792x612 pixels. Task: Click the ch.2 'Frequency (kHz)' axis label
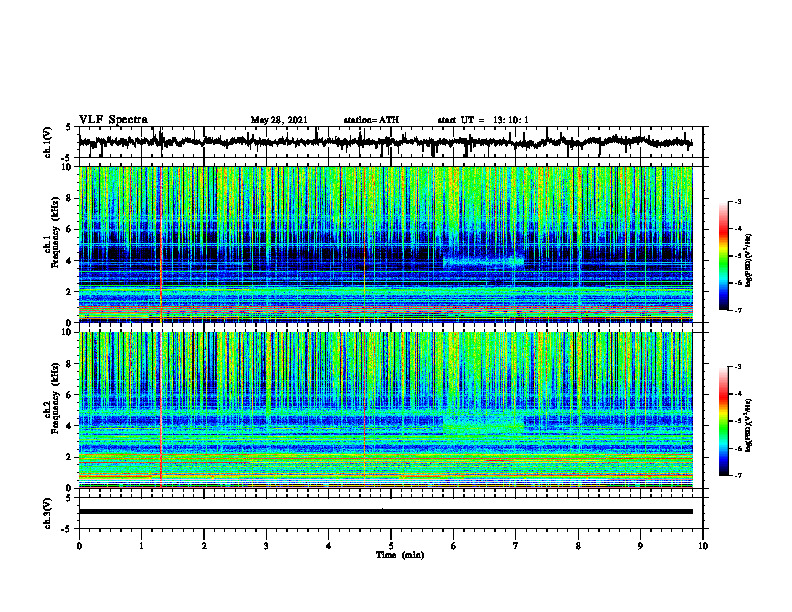click(x=56, y=398)
